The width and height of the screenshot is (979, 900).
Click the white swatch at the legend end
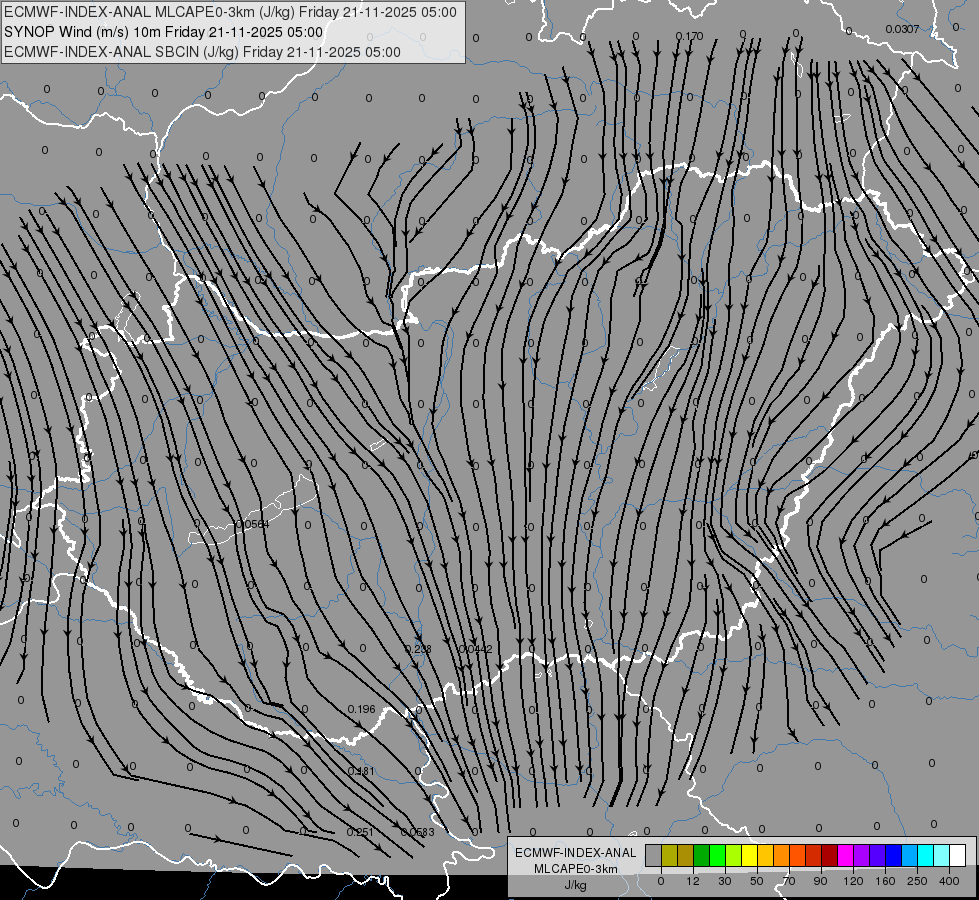[x=957, y=855]
